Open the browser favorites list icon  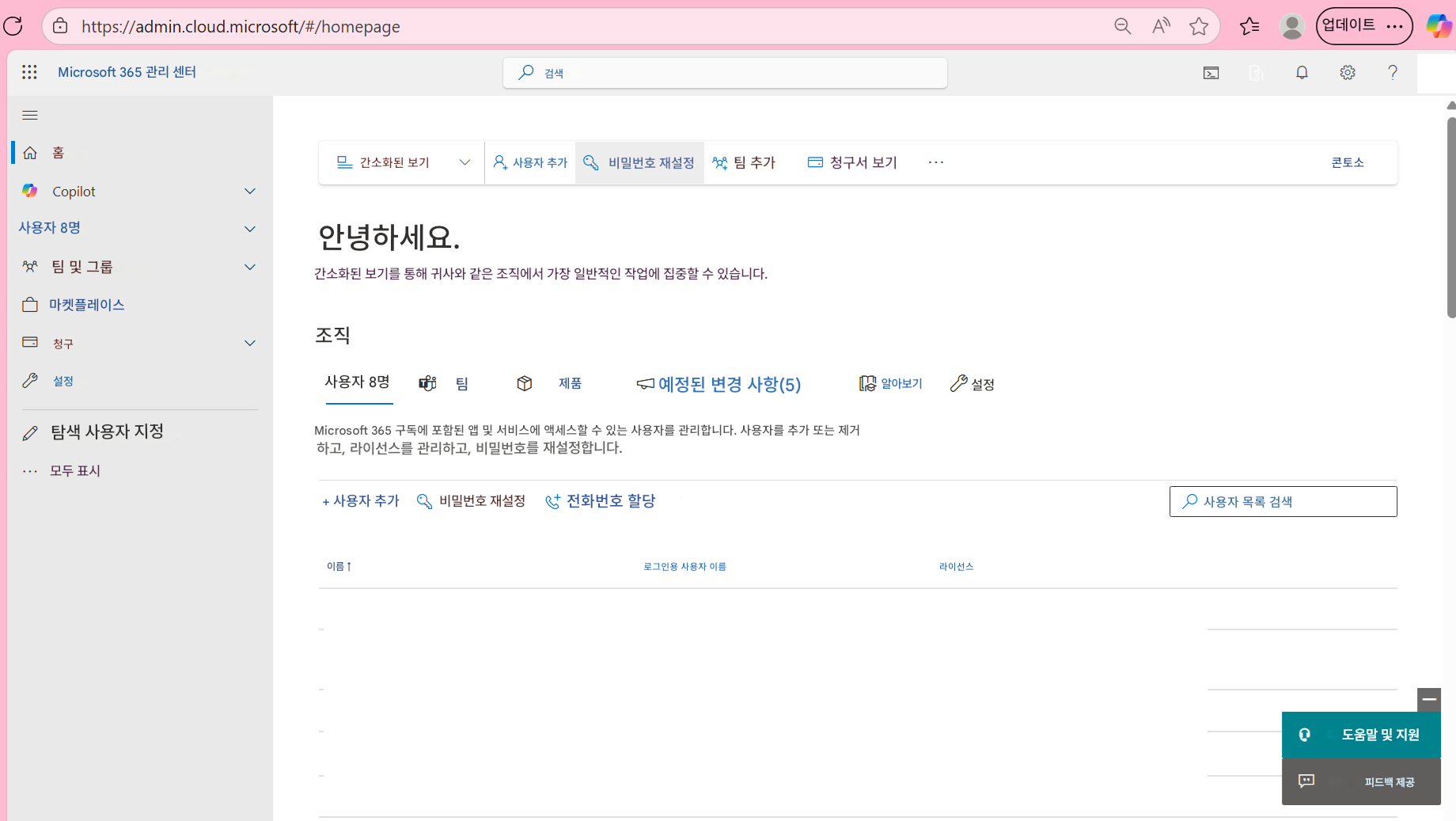(1249, 26)
